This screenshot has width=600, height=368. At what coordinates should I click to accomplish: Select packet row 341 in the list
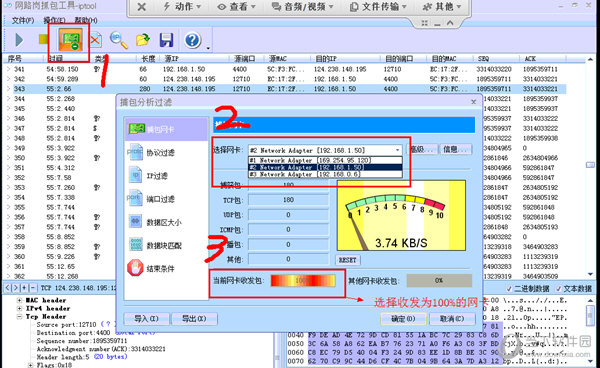(285, 69)
